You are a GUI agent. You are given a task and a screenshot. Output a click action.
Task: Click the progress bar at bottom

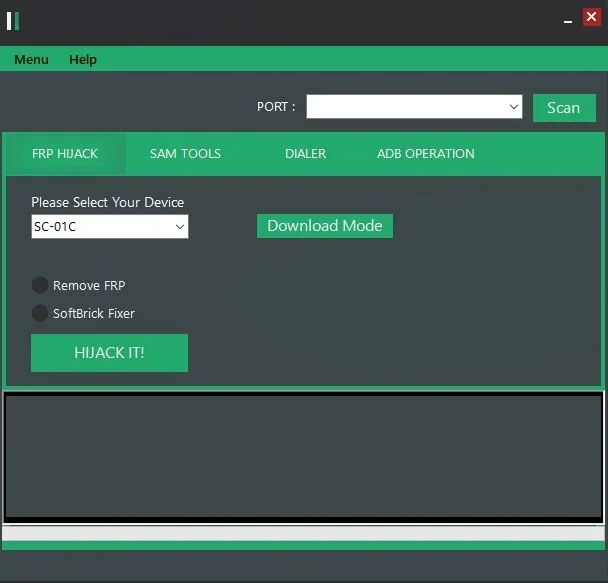pos(304,533)
